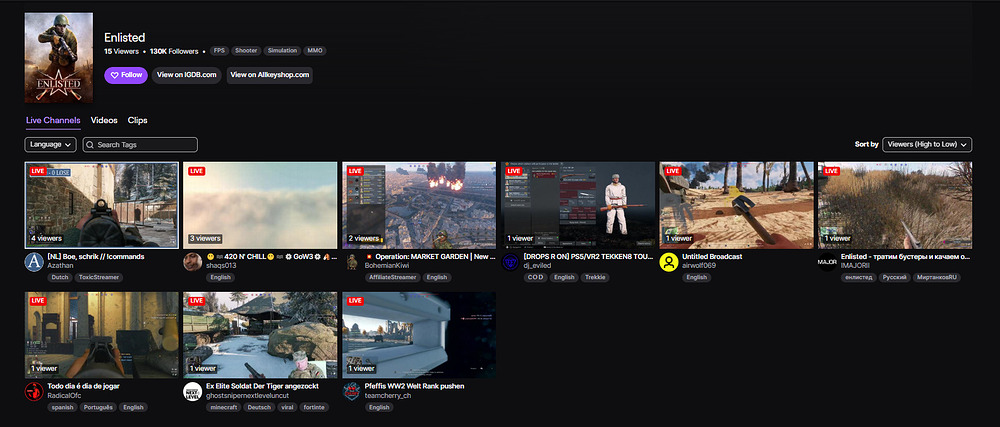Screen dimensions: 1000x427
Task: Select the spanish tag under RadicalOfc
Action: (62, 407)
